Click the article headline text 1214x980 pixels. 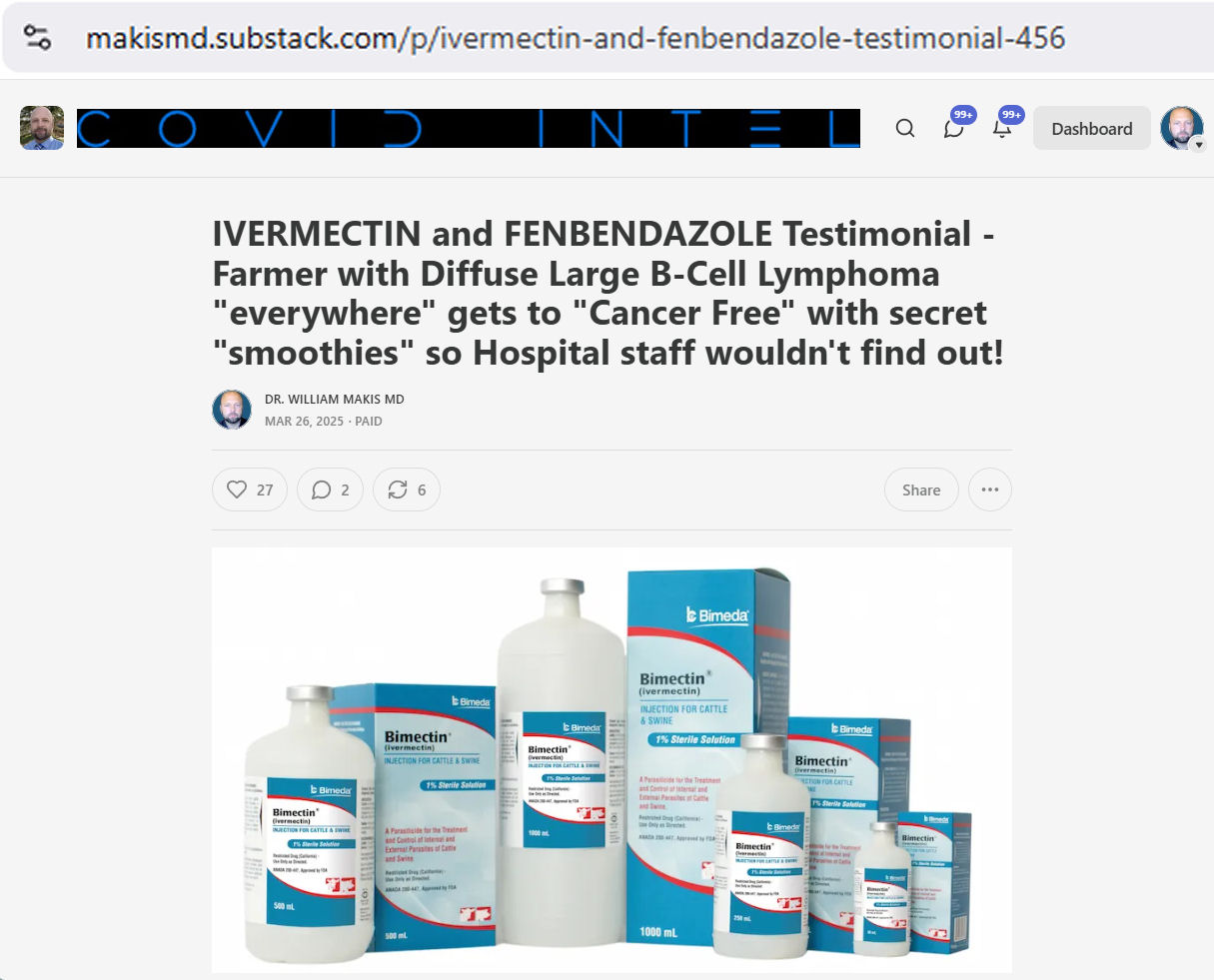(x=607, y=294)
